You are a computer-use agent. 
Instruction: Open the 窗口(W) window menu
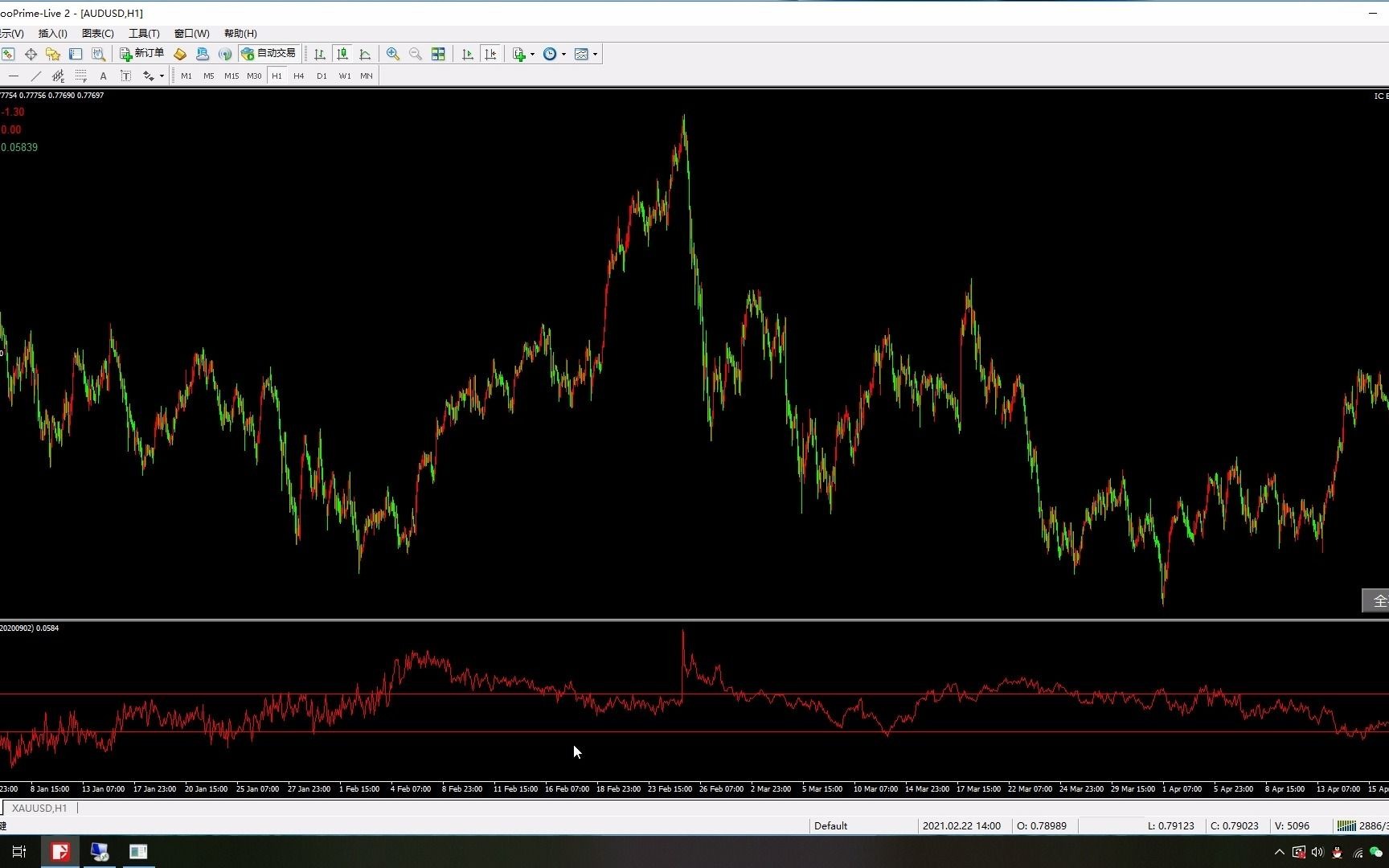[x=192, y=33]
